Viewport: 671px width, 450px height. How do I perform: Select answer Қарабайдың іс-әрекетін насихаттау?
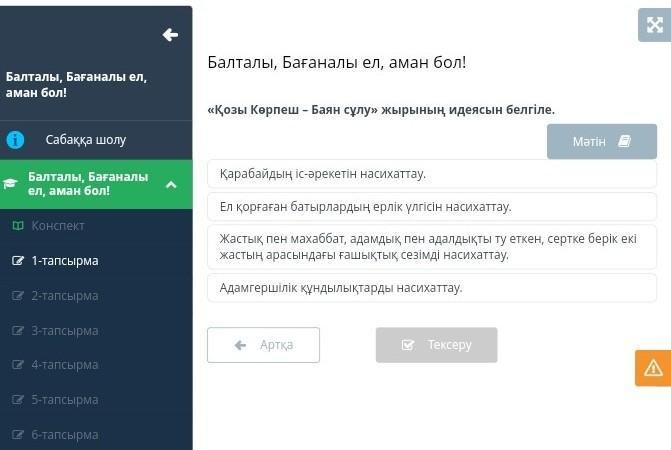[x=431, y=174]
